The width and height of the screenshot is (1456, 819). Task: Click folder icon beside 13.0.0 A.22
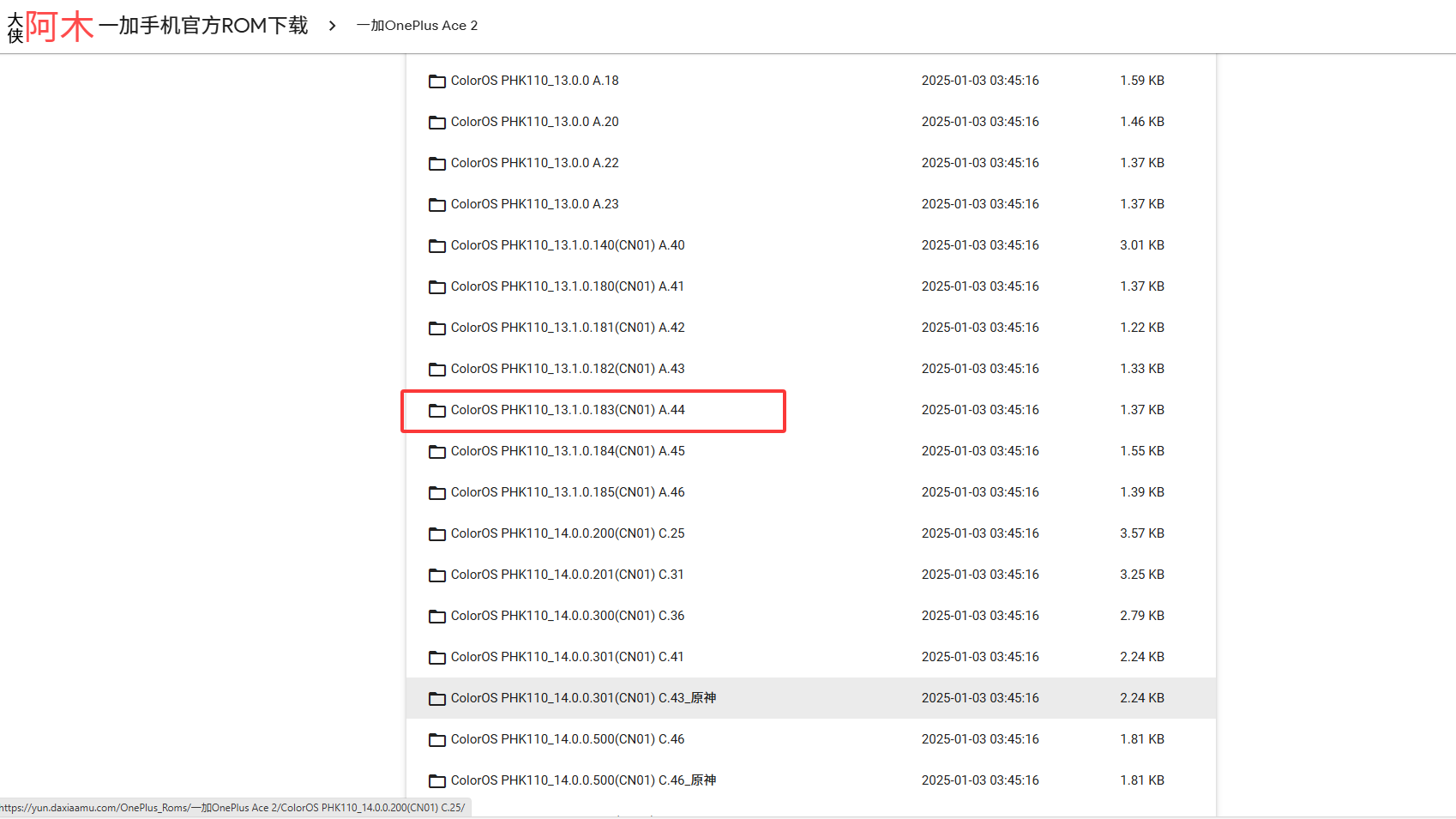[x=437, y=164]
